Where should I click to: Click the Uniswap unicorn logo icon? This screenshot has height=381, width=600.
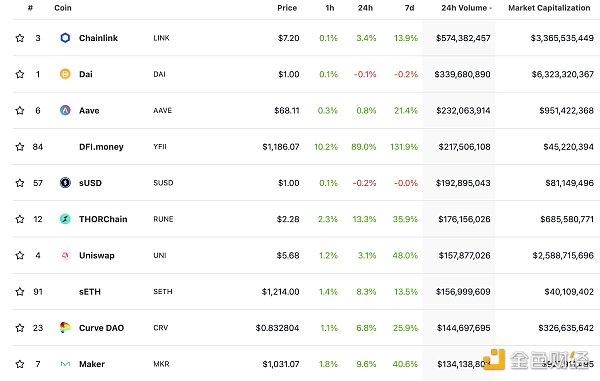pyautogui.click(x=65, y=255)
